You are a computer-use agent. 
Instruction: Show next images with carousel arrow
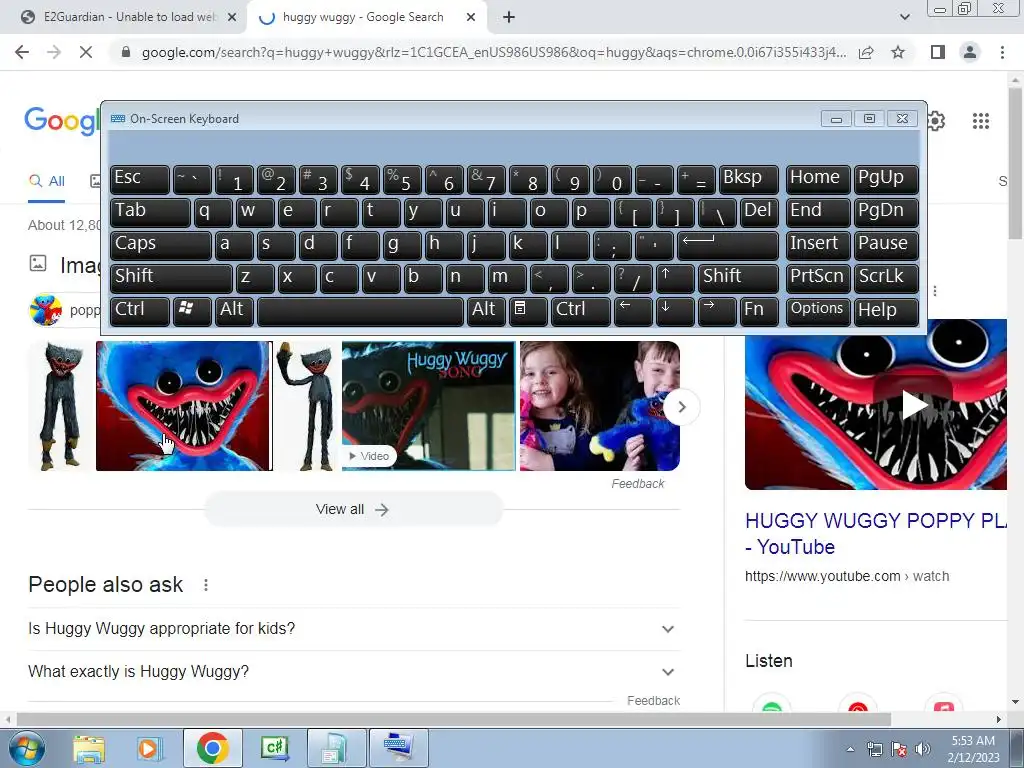pyautogui.click(x=682, y=407)
